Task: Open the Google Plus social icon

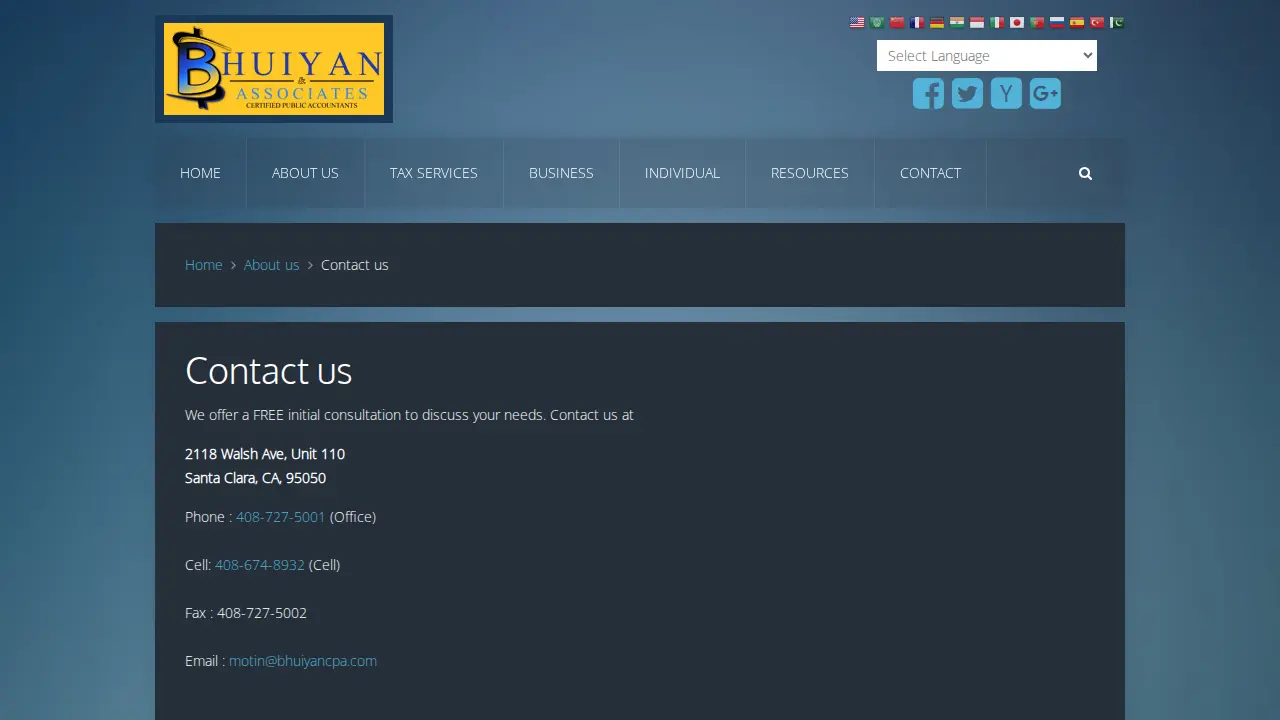Action: click(x=1045, y=94)
